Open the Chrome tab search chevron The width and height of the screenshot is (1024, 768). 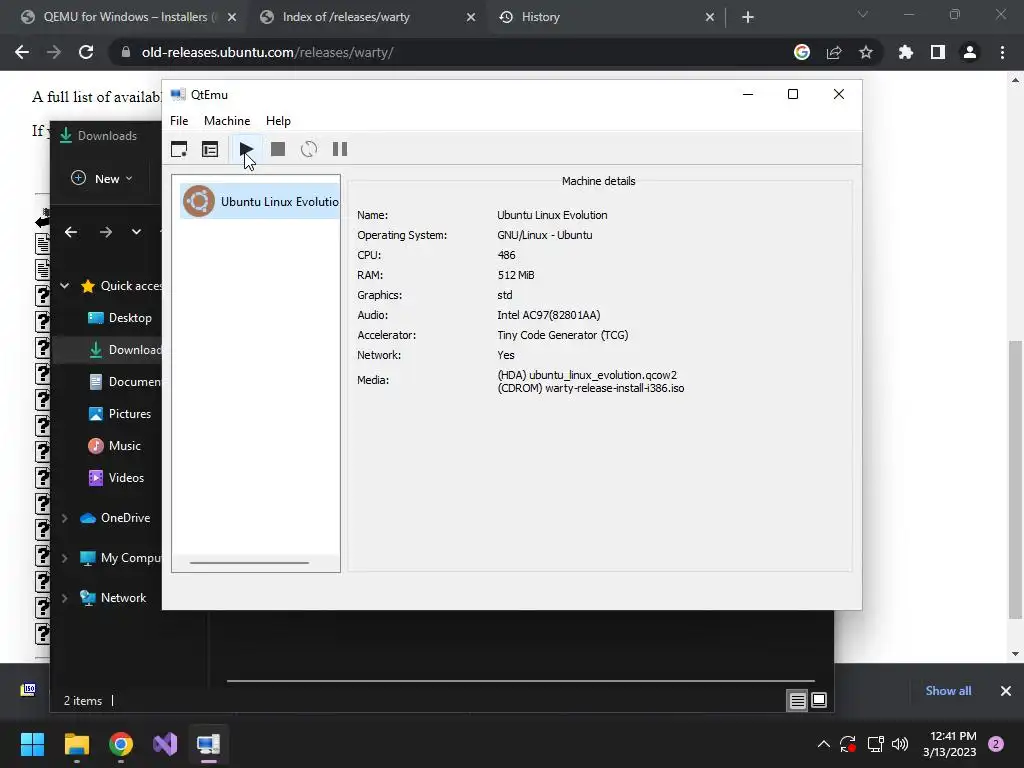click(863, 14)
